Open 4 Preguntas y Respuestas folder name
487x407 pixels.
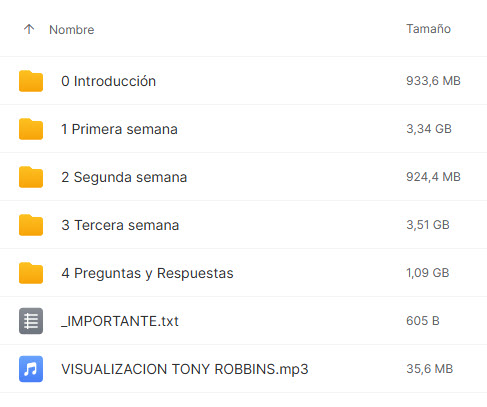147,273
